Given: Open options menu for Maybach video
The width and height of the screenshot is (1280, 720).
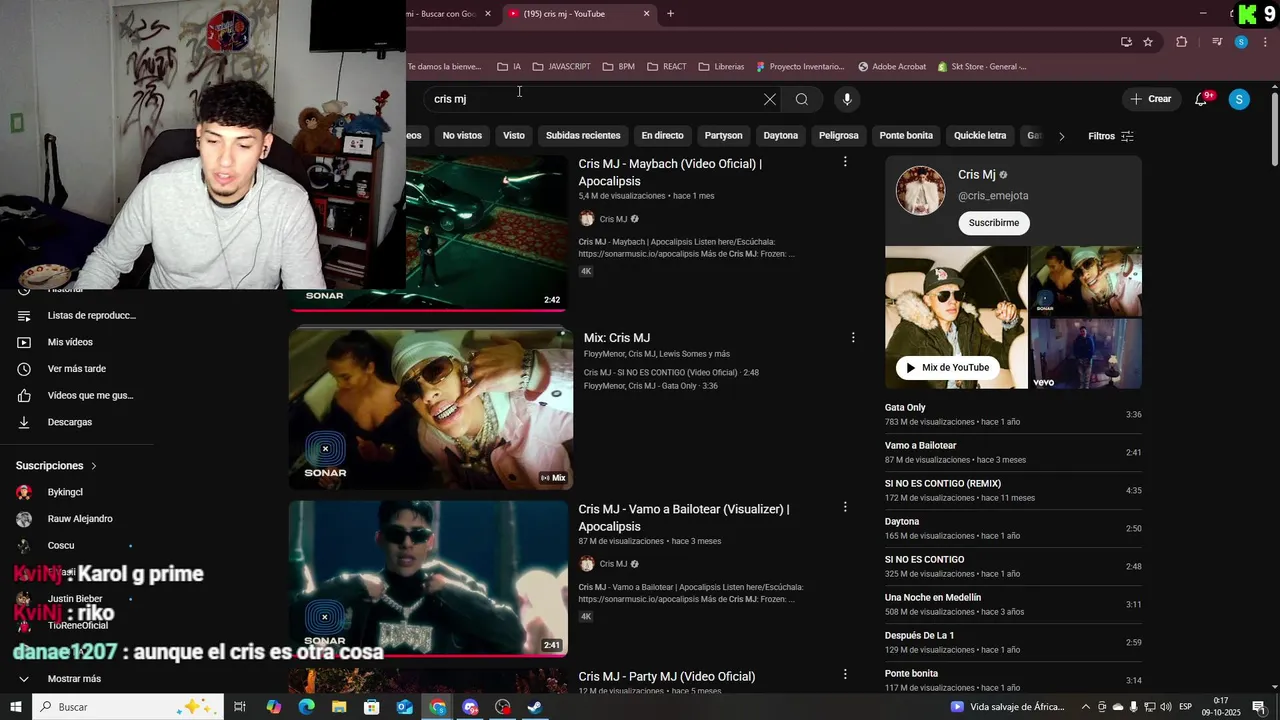Looking at the screenshot, I should [845, 162].
